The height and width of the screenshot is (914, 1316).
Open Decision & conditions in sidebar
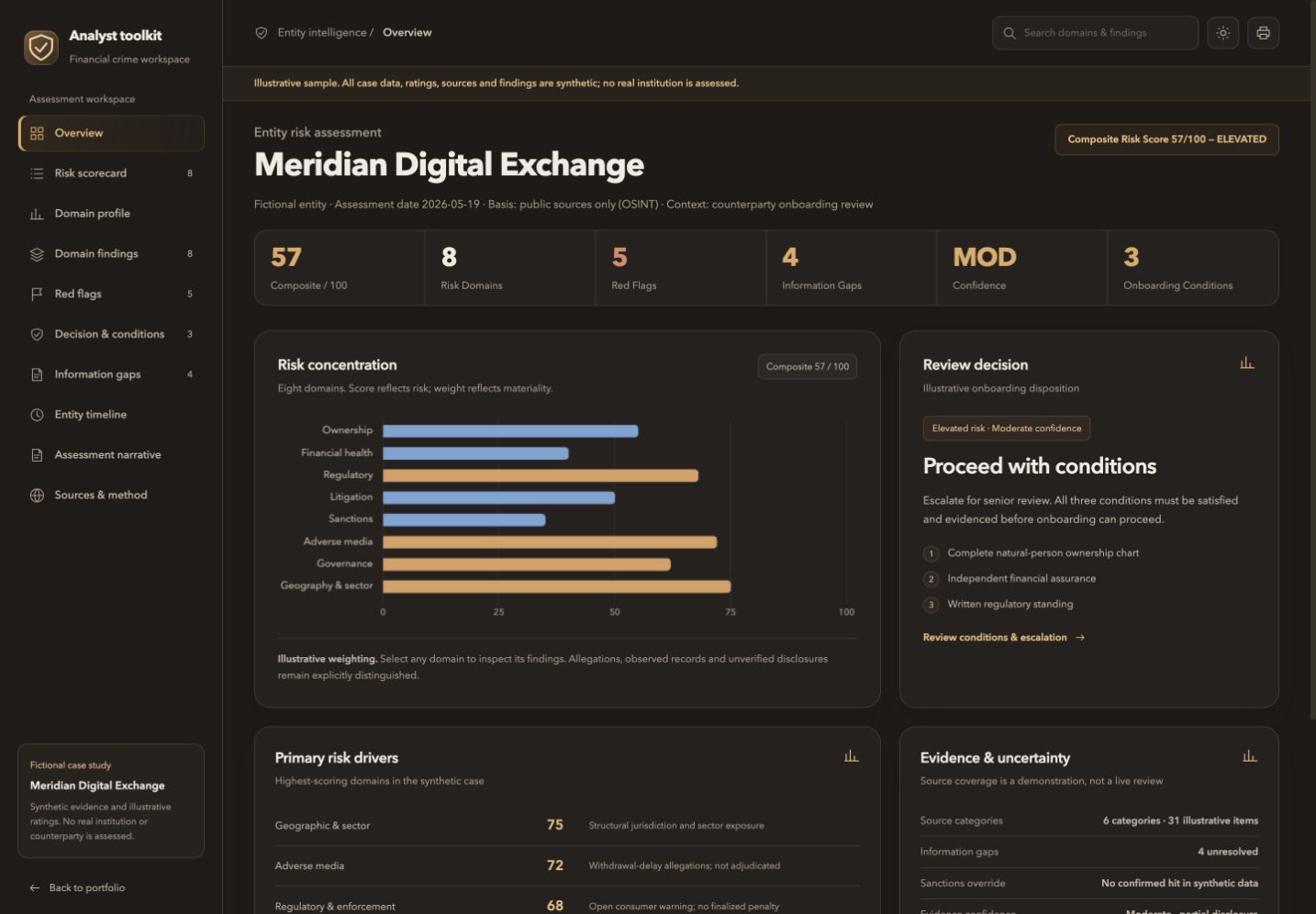pyautogui.click(x=111, y=334)
